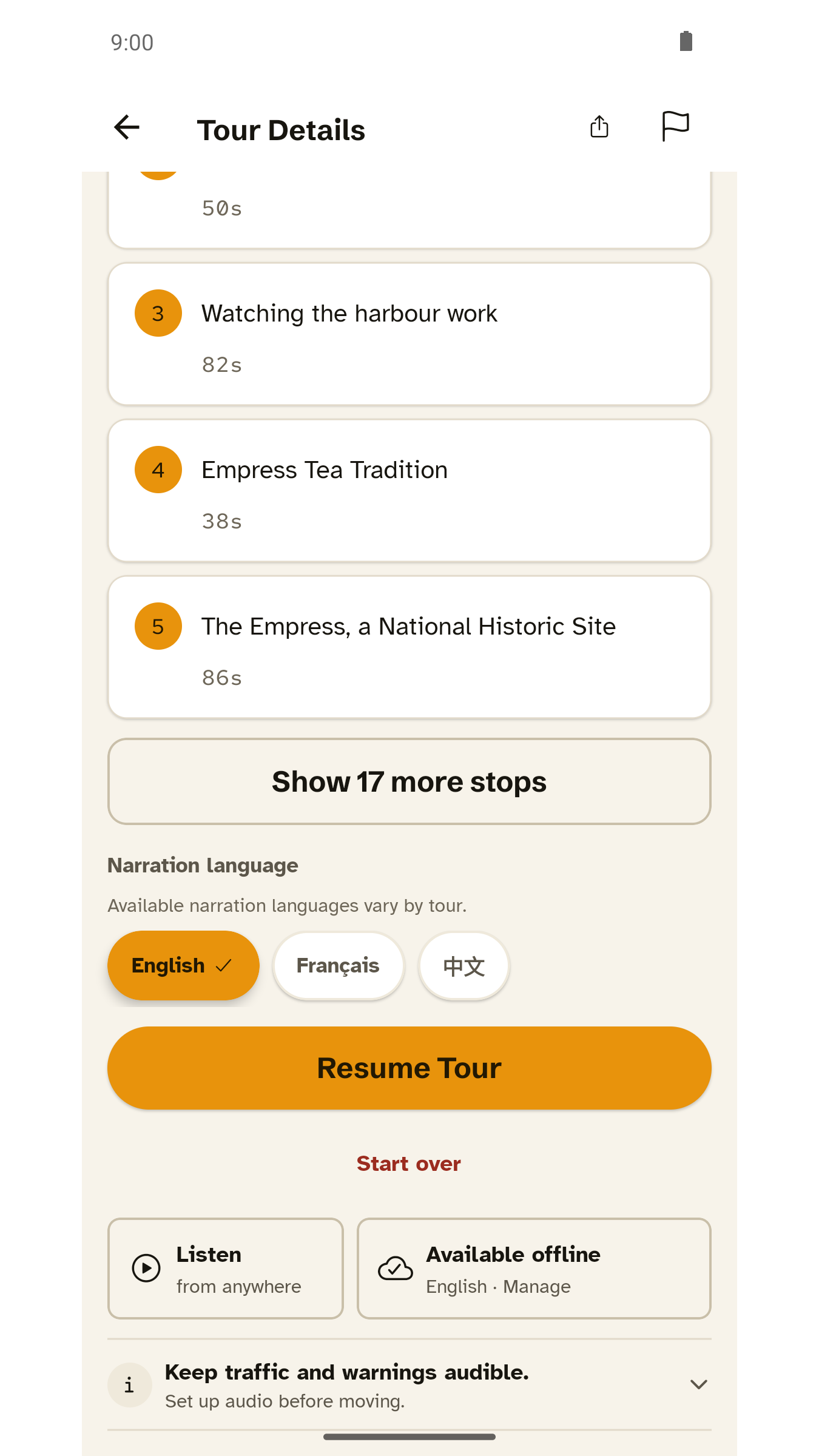Tap the offline cloud checkmark icon

(396, 1268)
